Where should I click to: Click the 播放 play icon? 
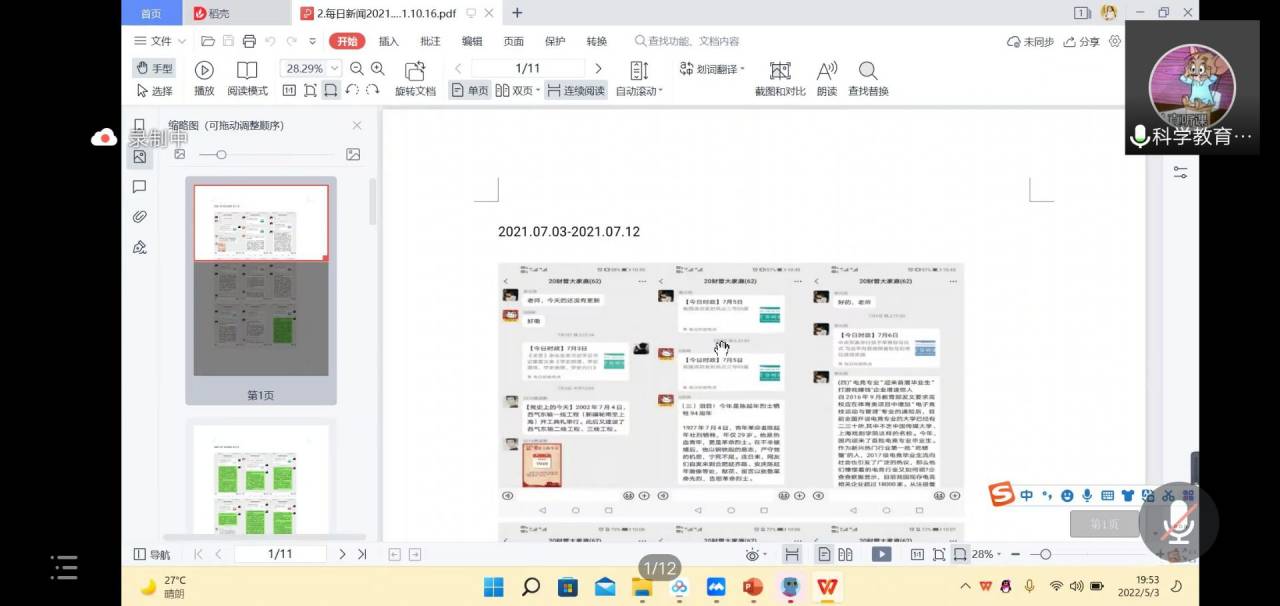pyautogui.click(x=204, y=70)
